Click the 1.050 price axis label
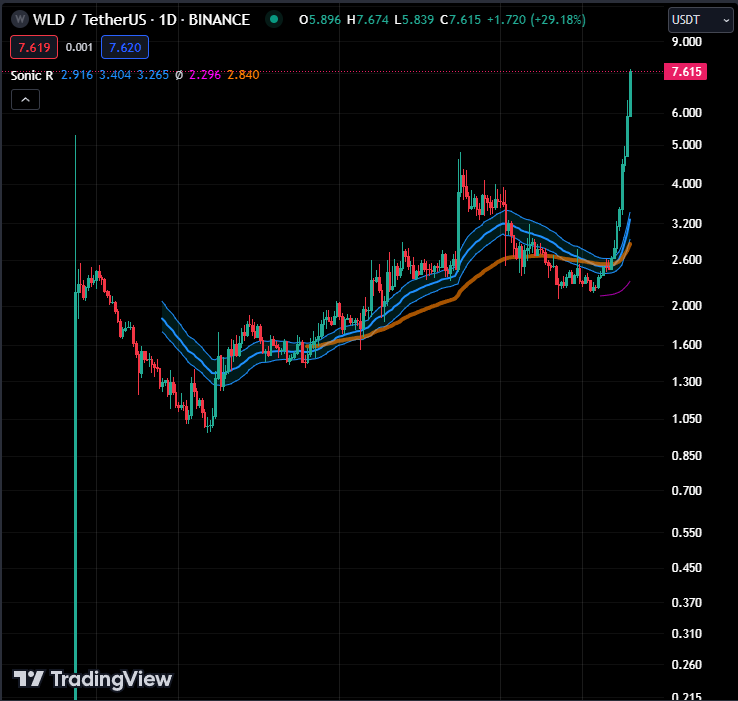 pyautogui.click(x=687, y=419)
